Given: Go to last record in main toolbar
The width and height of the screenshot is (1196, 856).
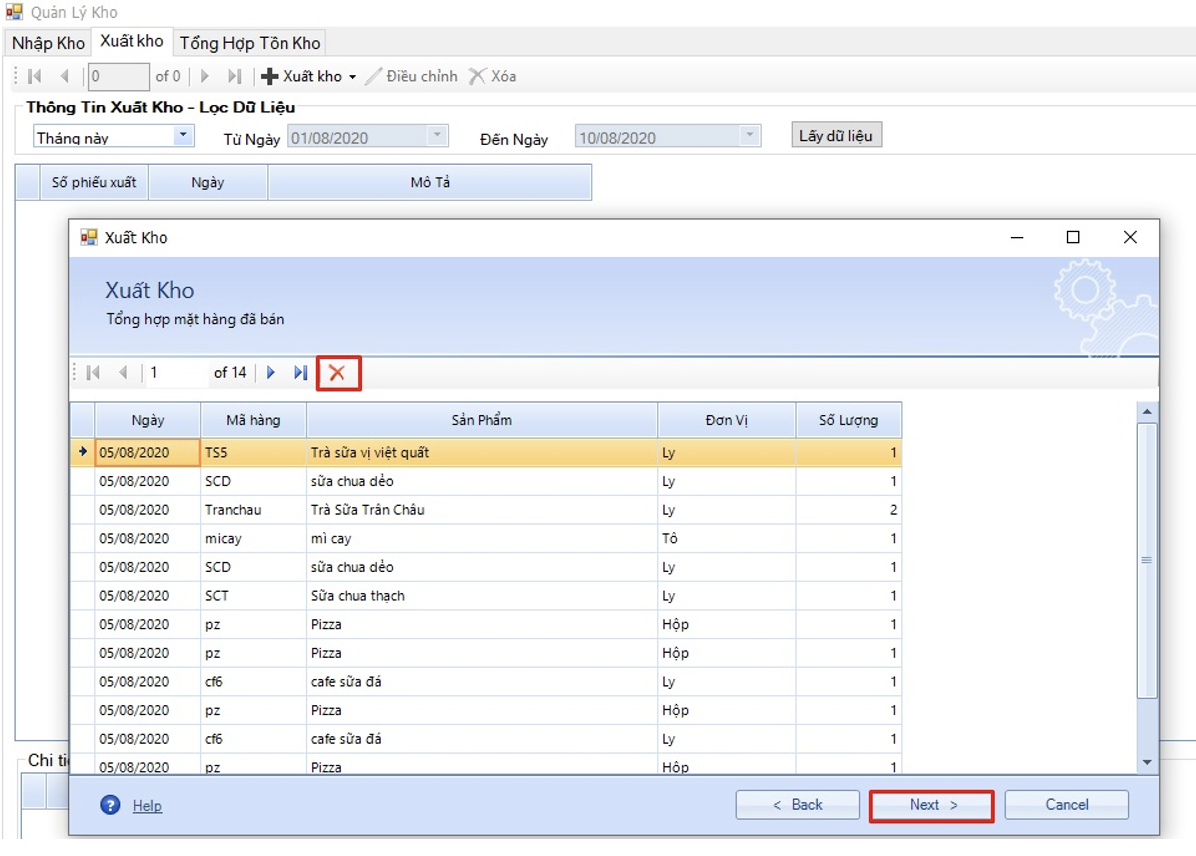Looking at the screenshot, I should coord(234,76).
